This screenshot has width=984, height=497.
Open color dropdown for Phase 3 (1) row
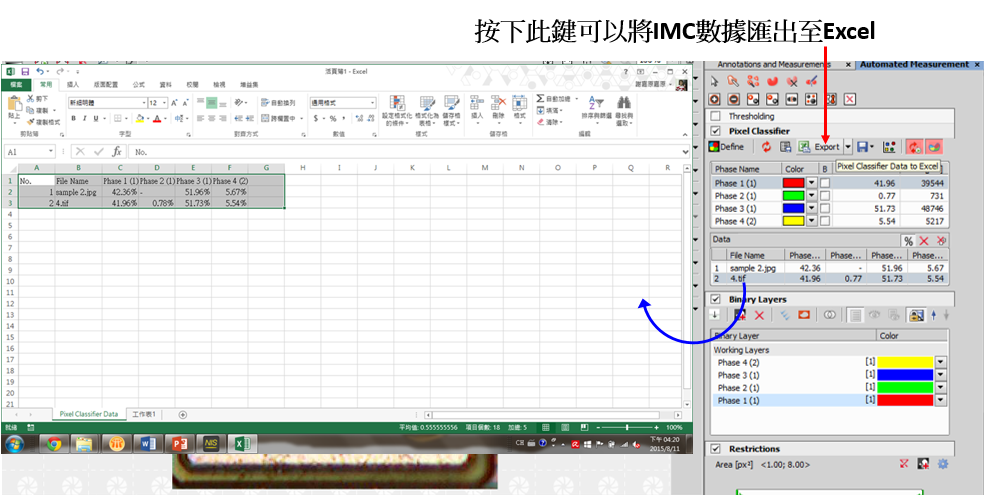(811, 208)
